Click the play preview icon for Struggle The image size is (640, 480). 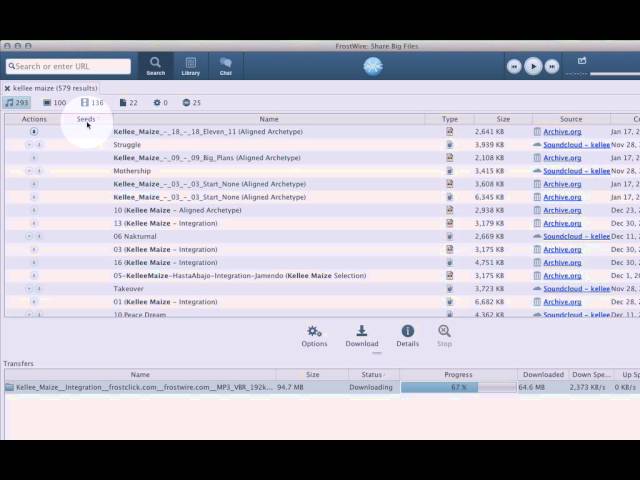click(x=29, y=144)
